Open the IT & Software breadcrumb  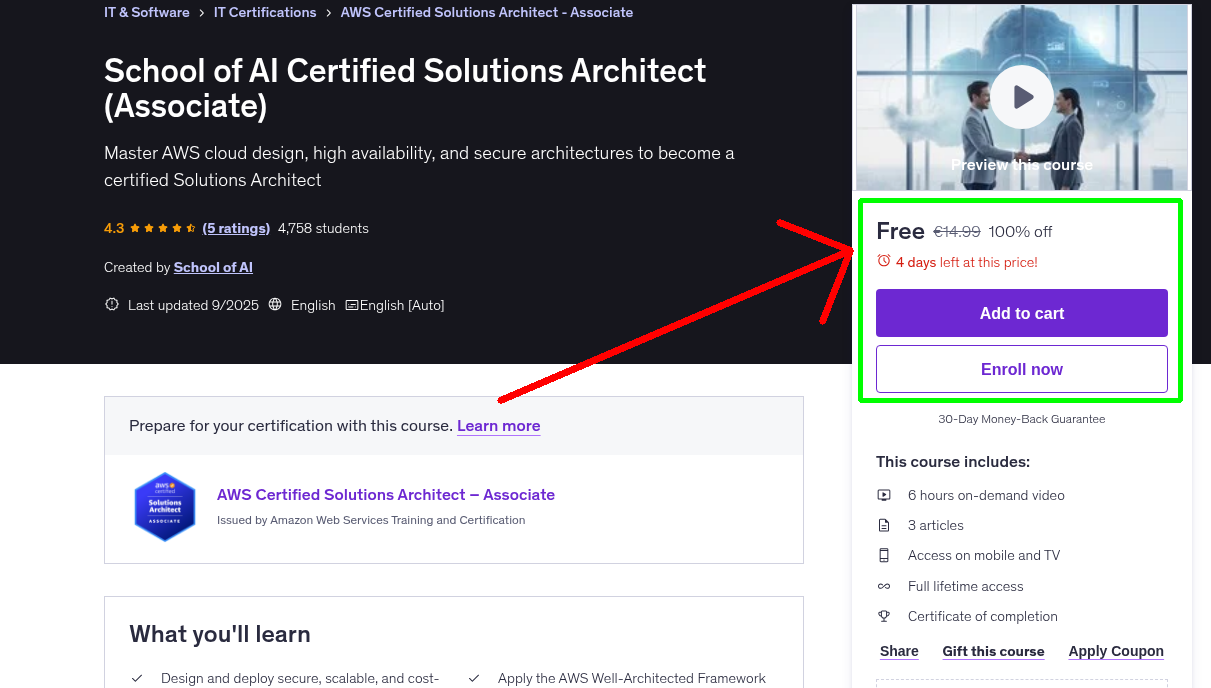click(146, 12)
